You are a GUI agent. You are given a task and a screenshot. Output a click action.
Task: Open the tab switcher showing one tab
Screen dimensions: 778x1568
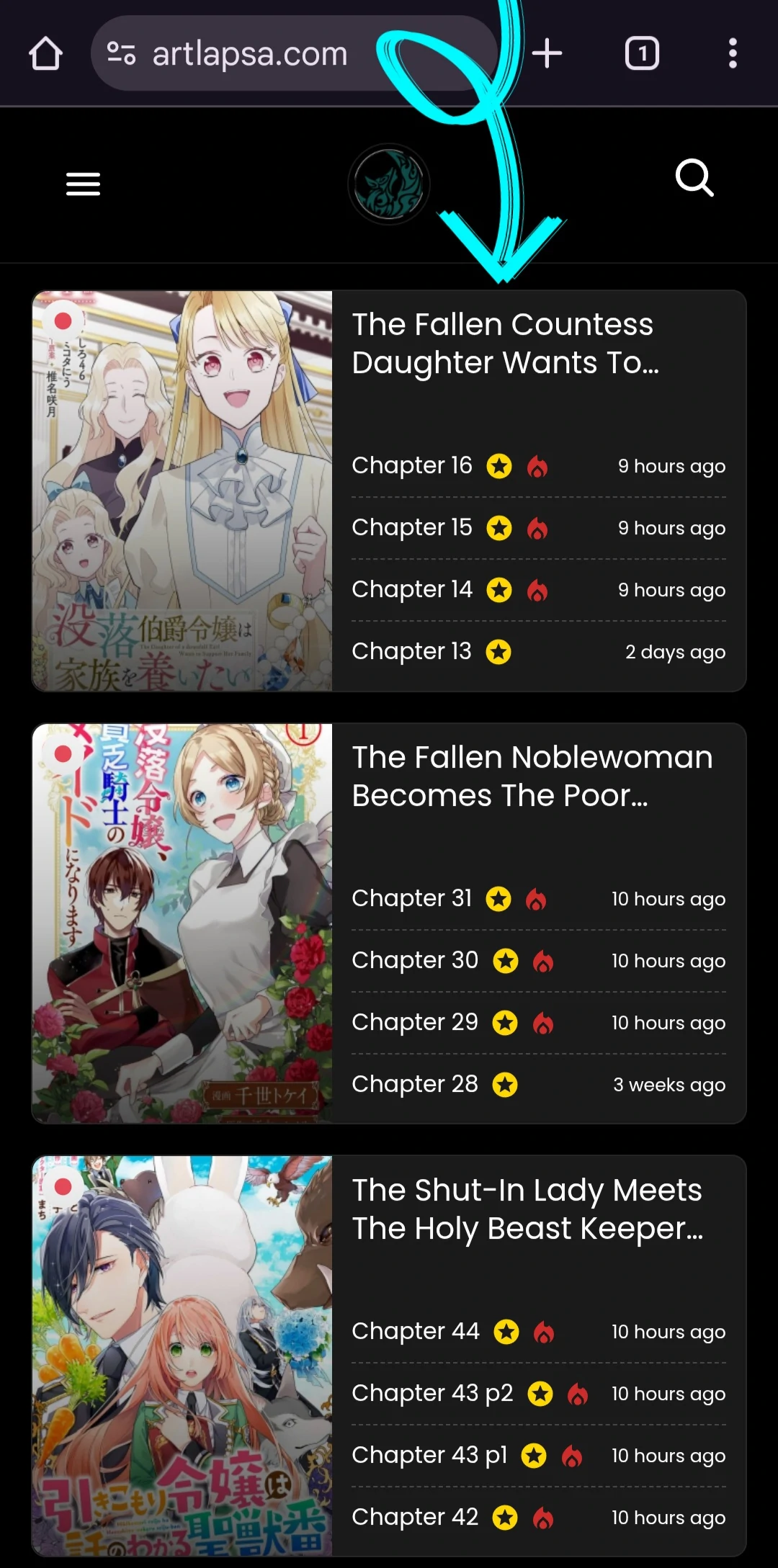(x=641, y=53)
